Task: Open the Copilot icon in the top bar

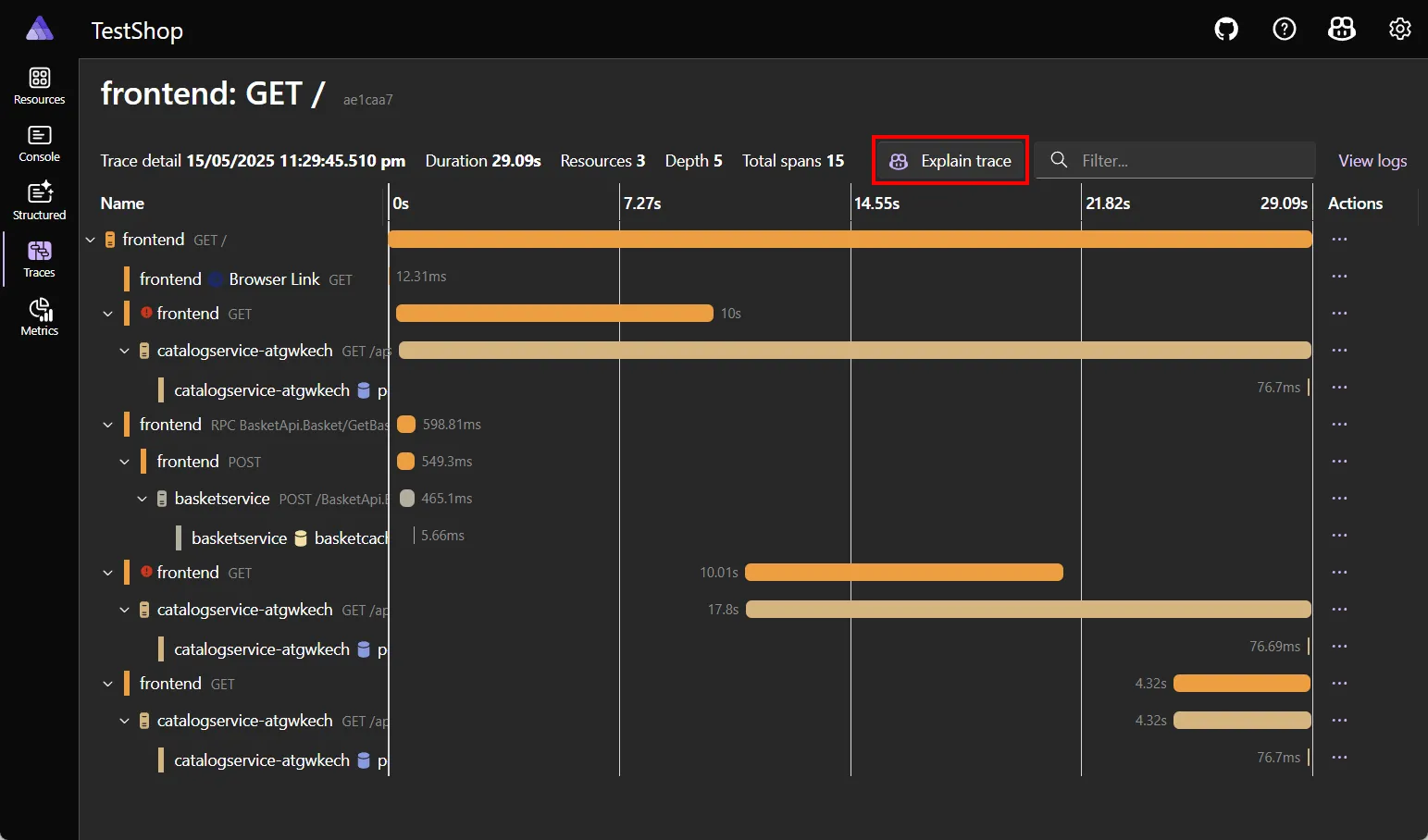Action: point(1342,29)
